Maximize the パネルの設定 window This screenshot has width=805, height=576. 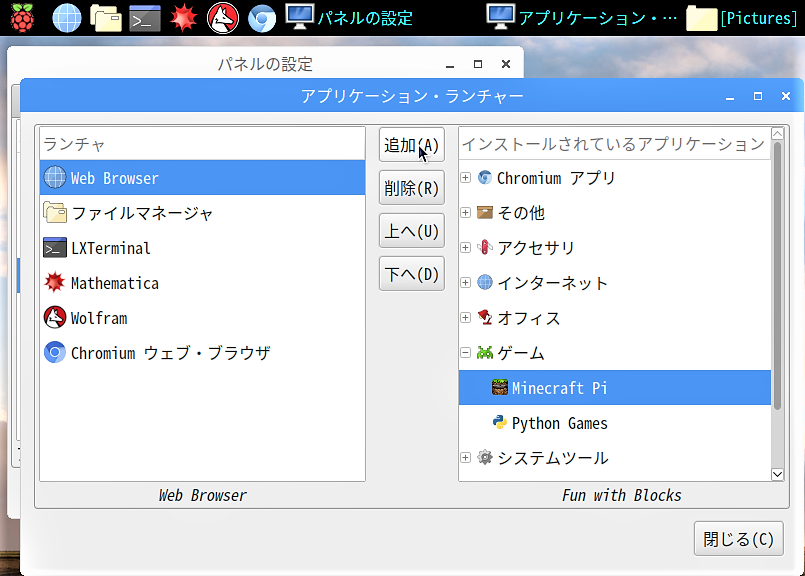click(x=478, y=64)
